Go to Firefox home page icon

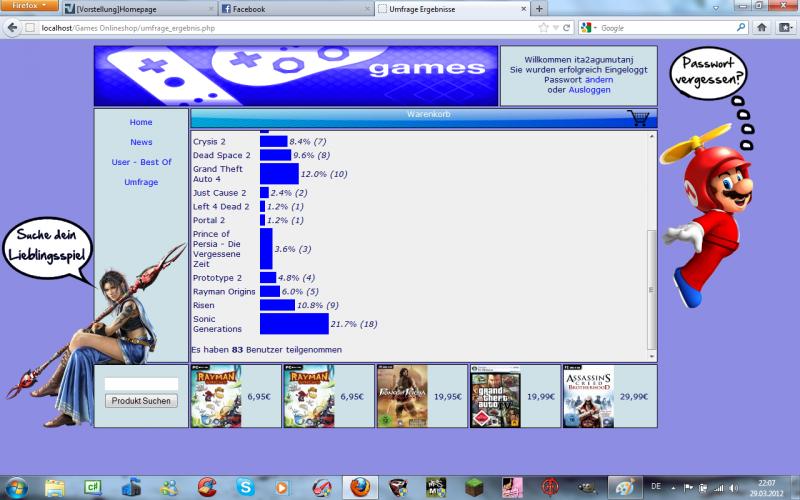(761, 28)
